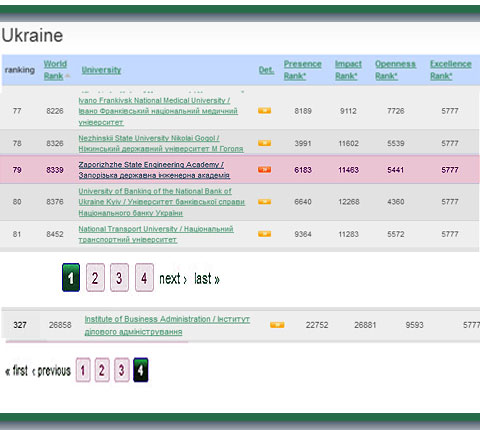Go to page 1 in lower pagination
The image size is (480, 430).
pyautogui.click(x=83, y=370)
